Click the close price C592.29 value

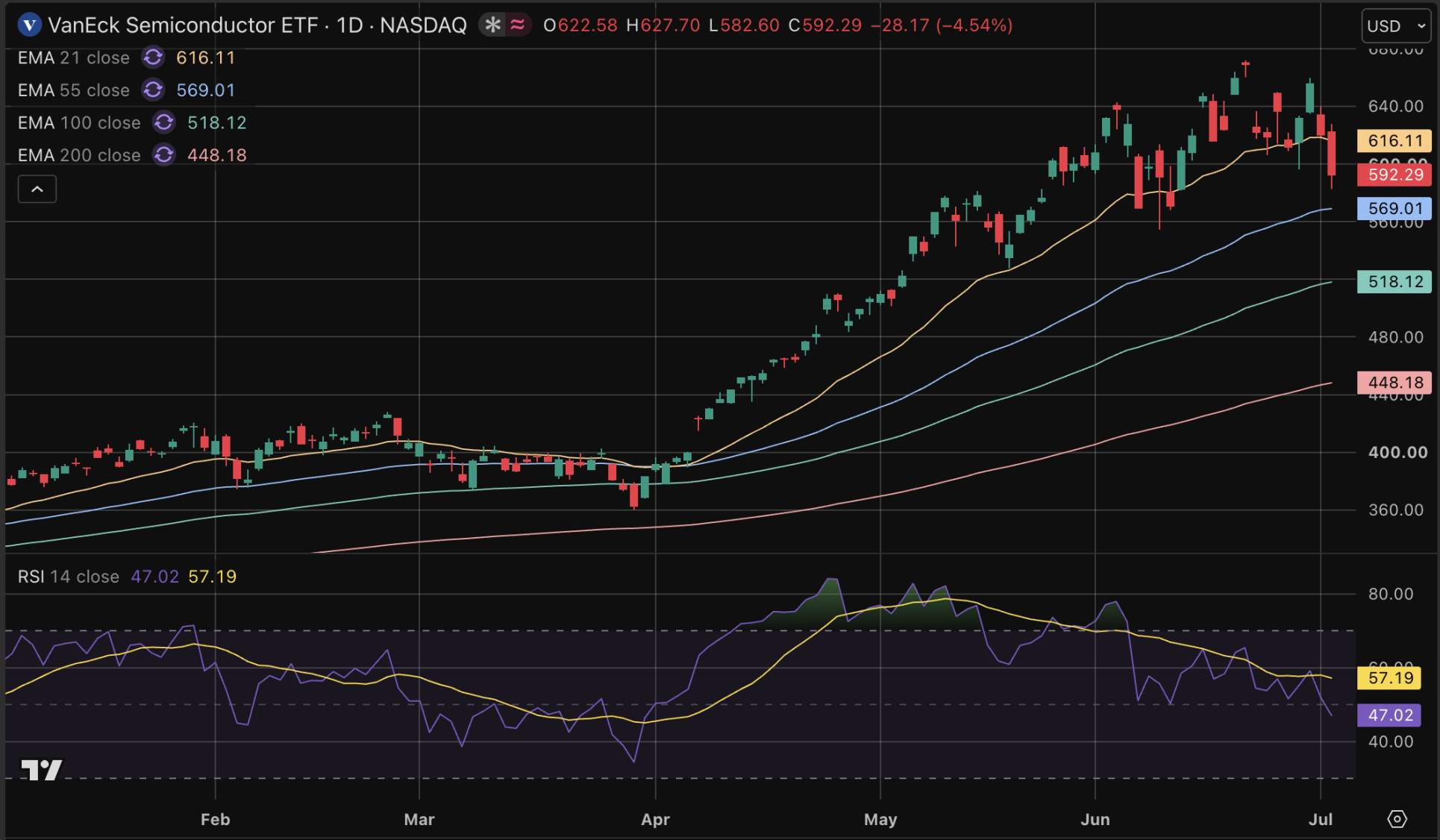point(825,25)
